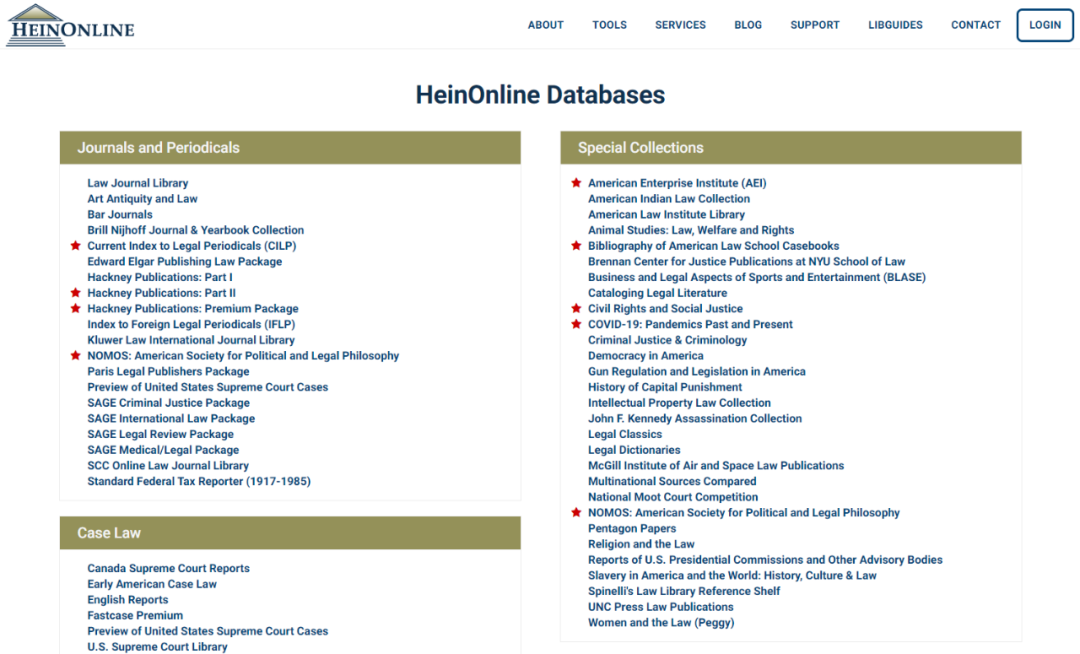This screenshot has height=654, width=1080.
Task: Click red star beside Civil Rights and Social Justice
Action: pos(577,308)
